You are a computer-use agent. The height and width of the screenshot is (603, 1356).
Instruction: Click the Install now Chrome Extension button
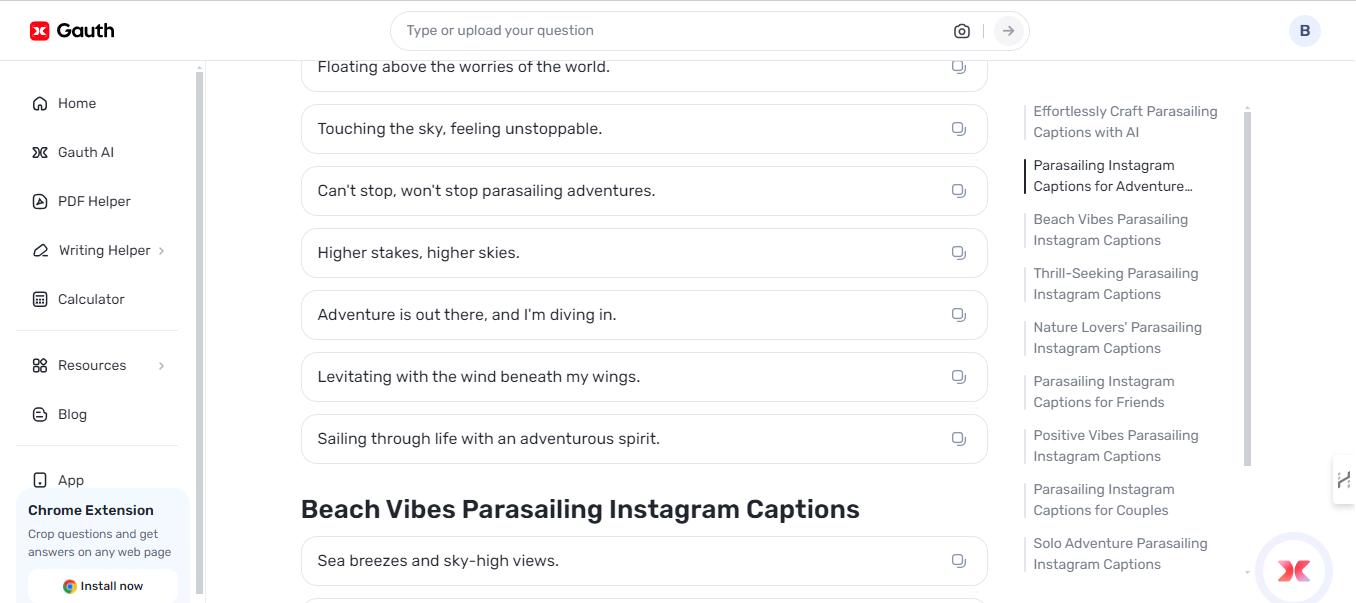coord(103,585)
